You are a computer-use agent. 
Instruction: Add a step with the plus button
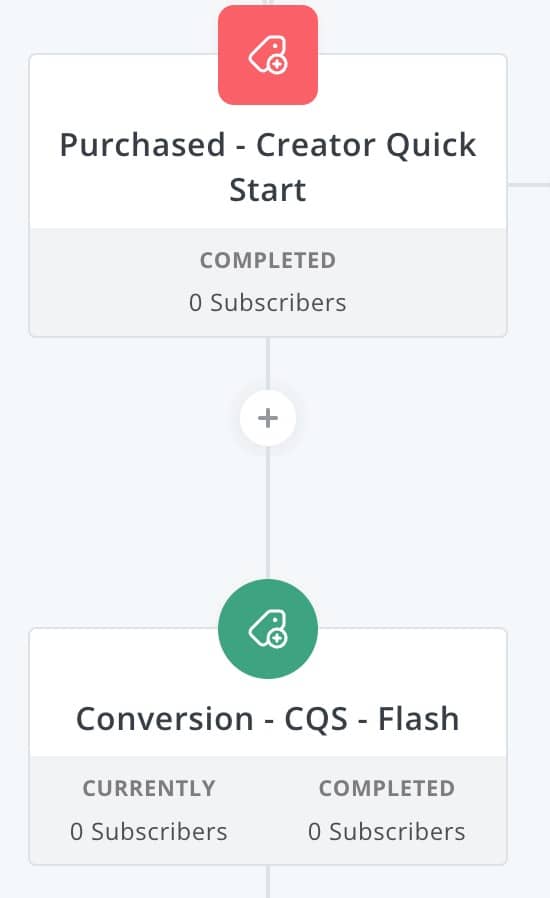pyautogui.click(x=268, y=418)
